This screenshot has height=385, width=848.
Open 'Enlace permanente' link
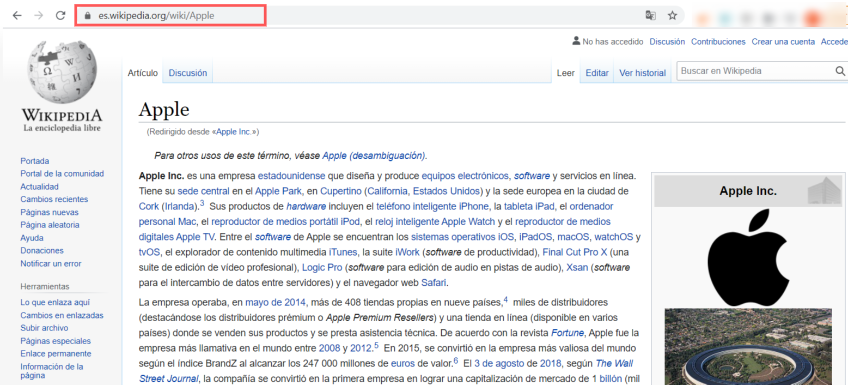click(56, 354)
